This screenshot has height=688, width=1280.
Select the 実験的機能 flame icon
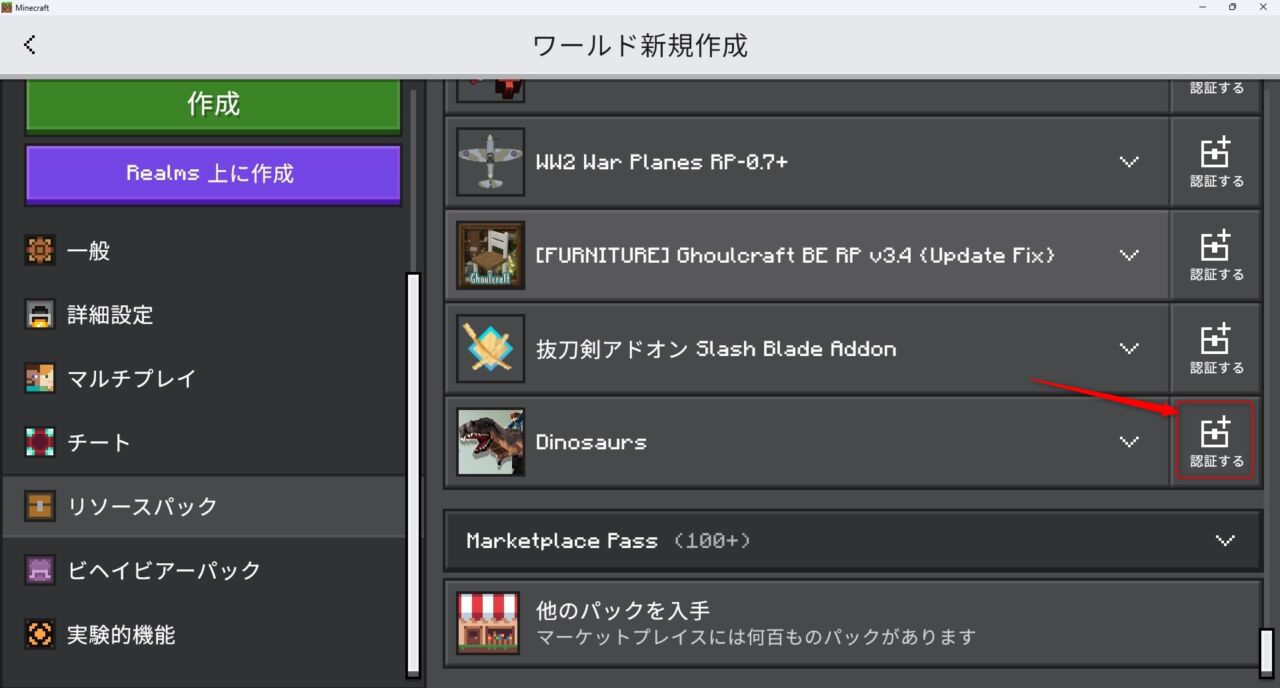[40, 634]
